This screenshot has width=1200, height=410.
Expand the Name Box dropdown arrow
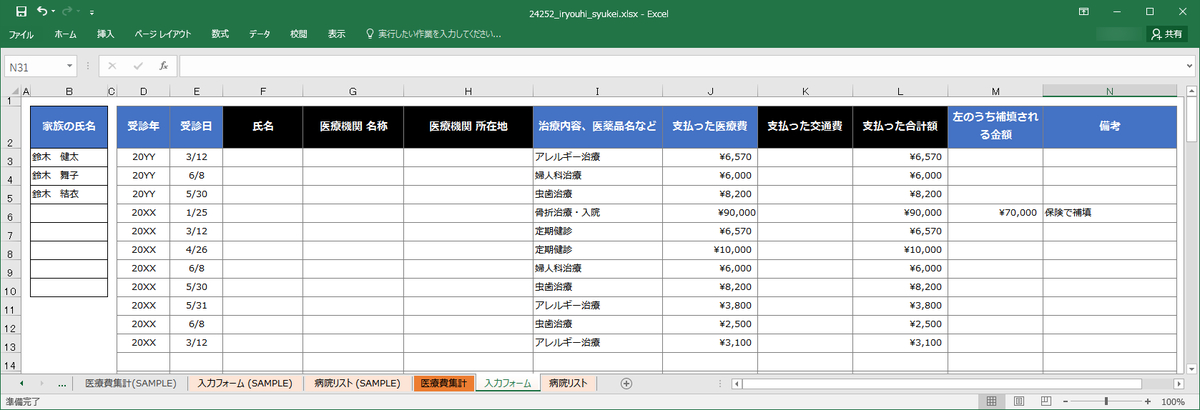(x=70, y=66)
